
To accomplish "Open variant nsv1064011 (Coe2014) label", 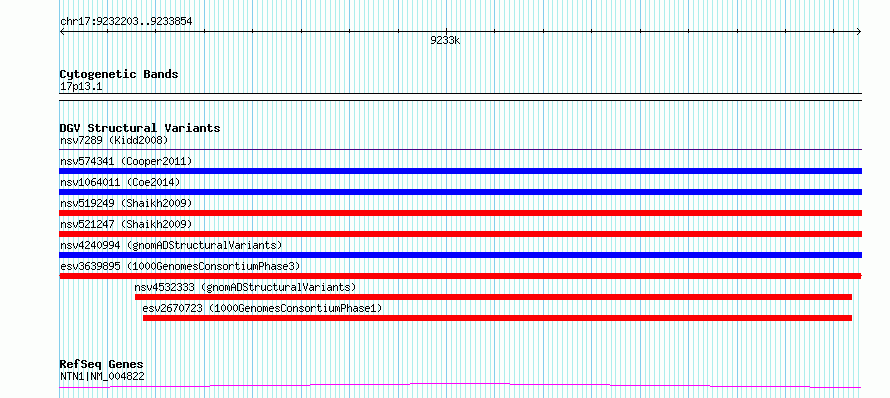I will click(120, 182).
